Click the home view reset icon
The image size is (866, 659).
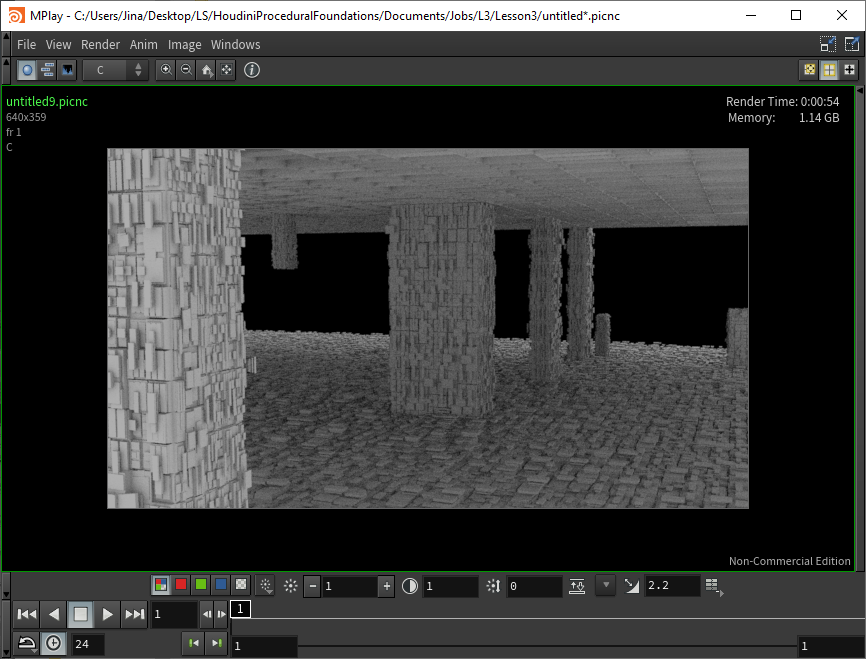(x=207, y=70)
